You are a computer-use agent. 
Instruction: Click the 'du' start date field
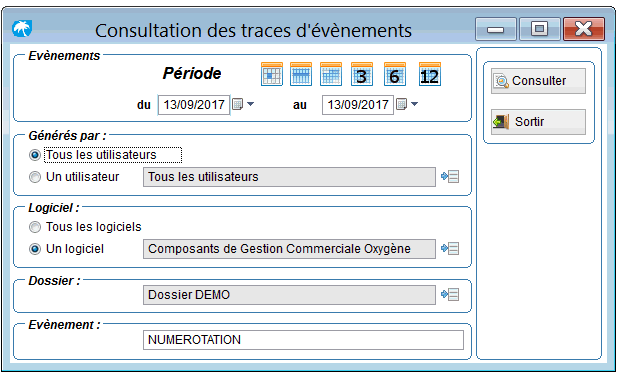[194, 105]
